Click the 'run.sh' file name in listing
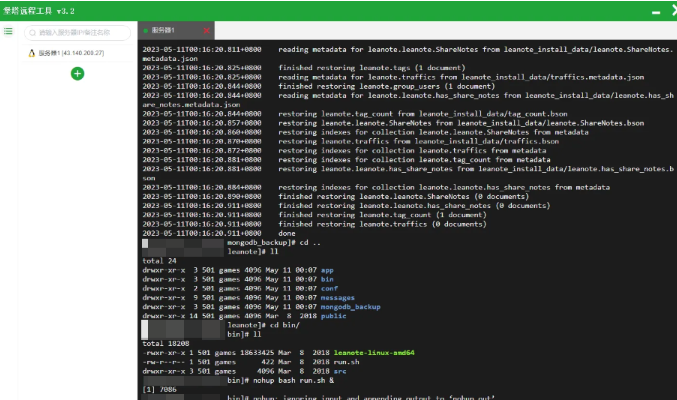The height and width of the screenshot is (400, 677). (346, 362)
